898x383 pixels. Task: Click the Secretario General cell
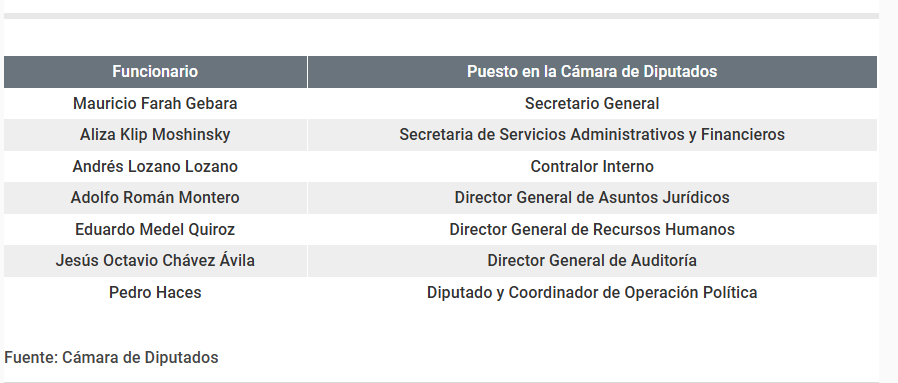point(592,104)
